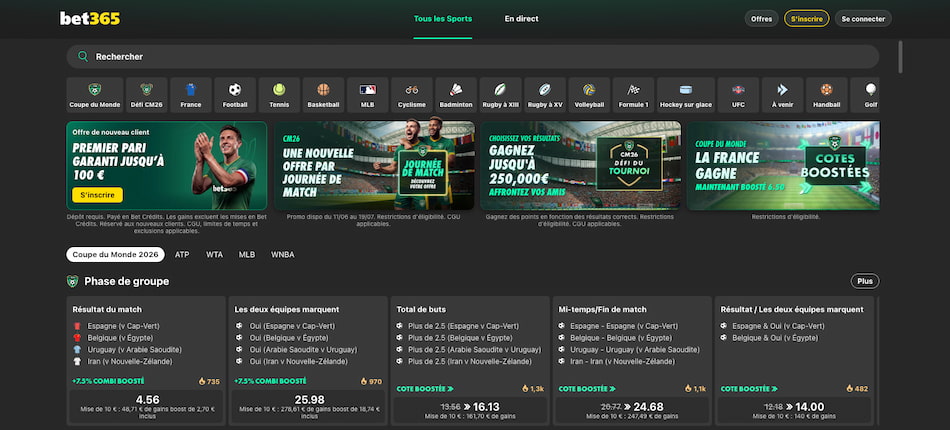Open the Défi du Tournoi banner
950x430 pixels.
pyautogui.click(x=580, y=165)
